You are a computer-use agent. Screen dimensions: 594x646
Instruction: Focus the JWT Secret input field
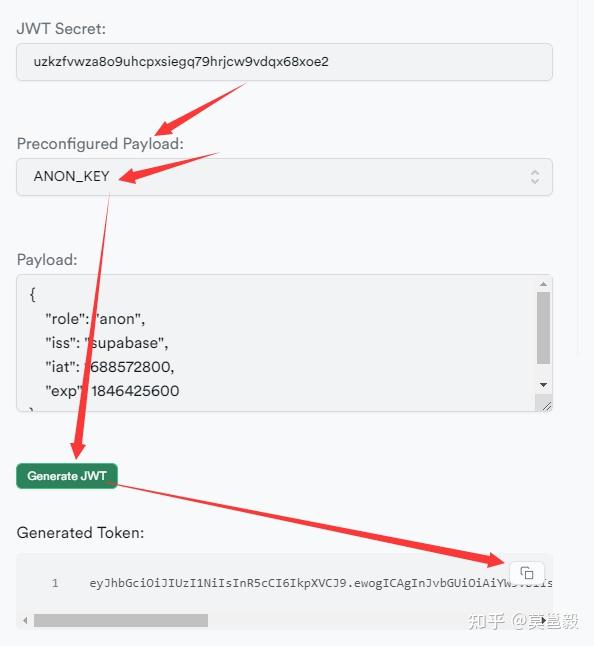pyautogui.click(x=284, y=62)
